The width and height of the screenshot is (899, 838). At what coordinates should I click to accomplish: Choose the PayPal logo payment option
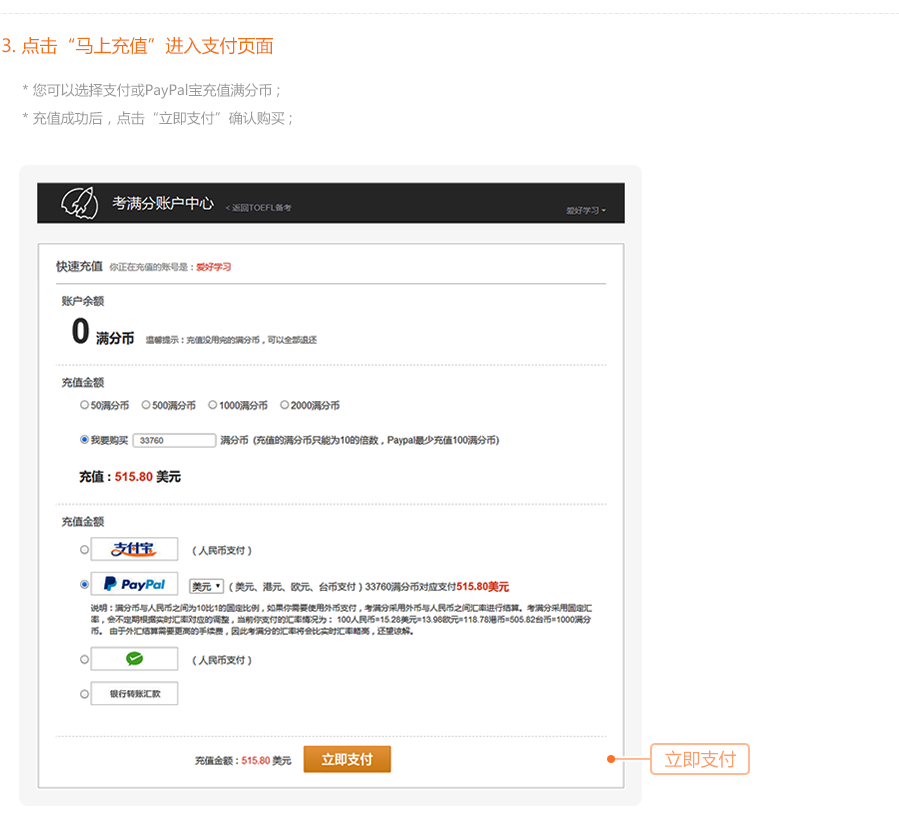[134, 584]
